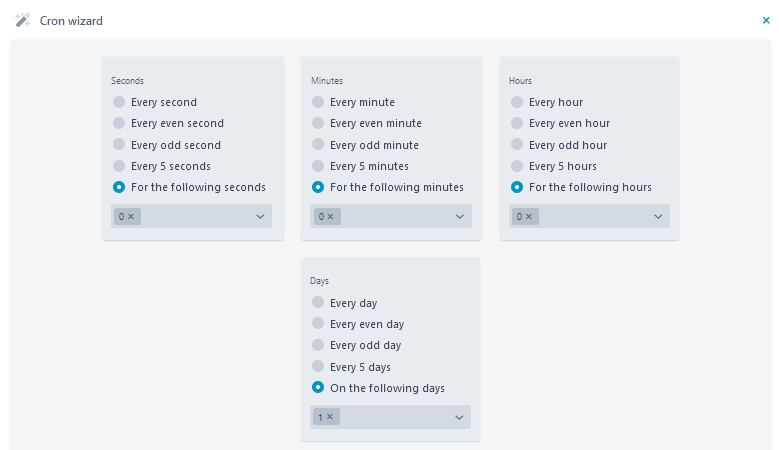This screenshot has height=450, width=779.
Task: Click the Cron wizard magic wand icon
Action: [x=22, y=20]
